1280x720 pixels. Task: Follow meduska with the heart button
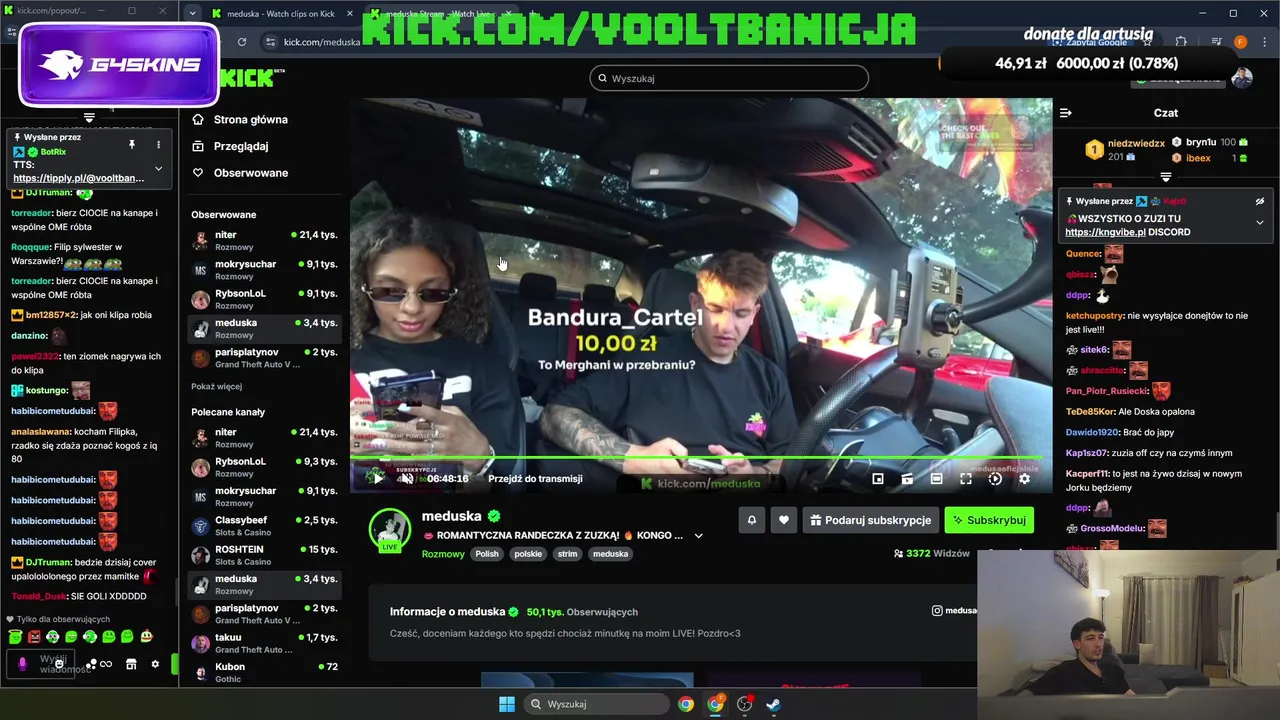click(x=783, y=520)
